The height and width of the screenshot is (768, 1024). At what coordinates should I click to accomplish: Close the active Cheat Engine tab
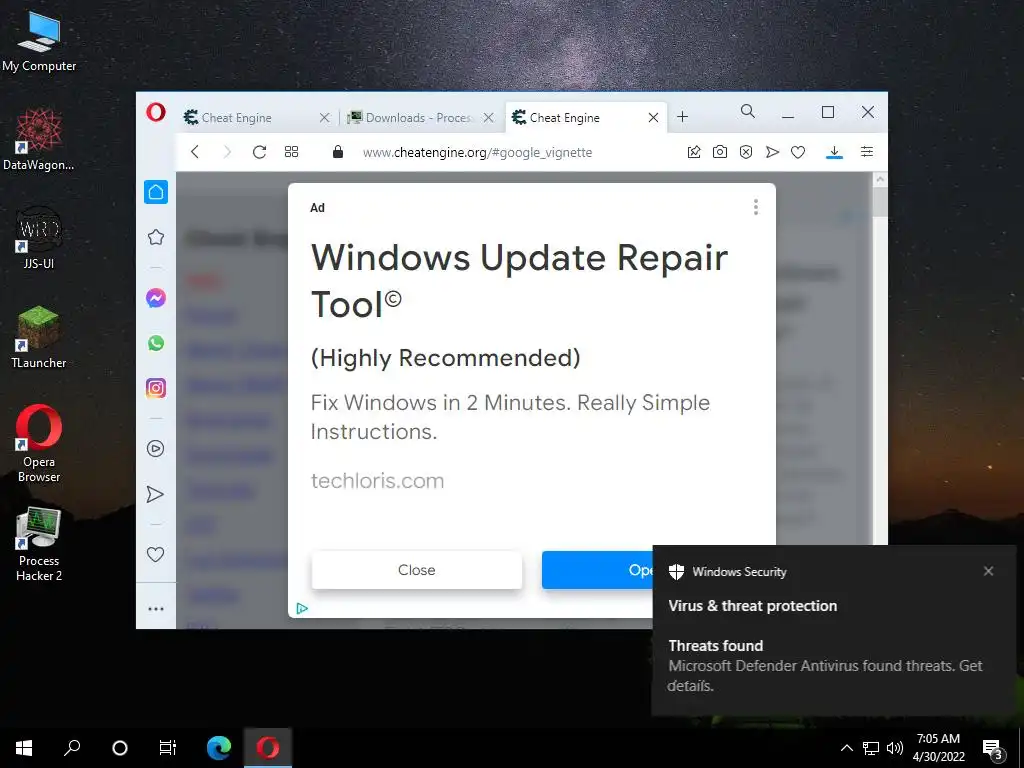tap(653, 118)
